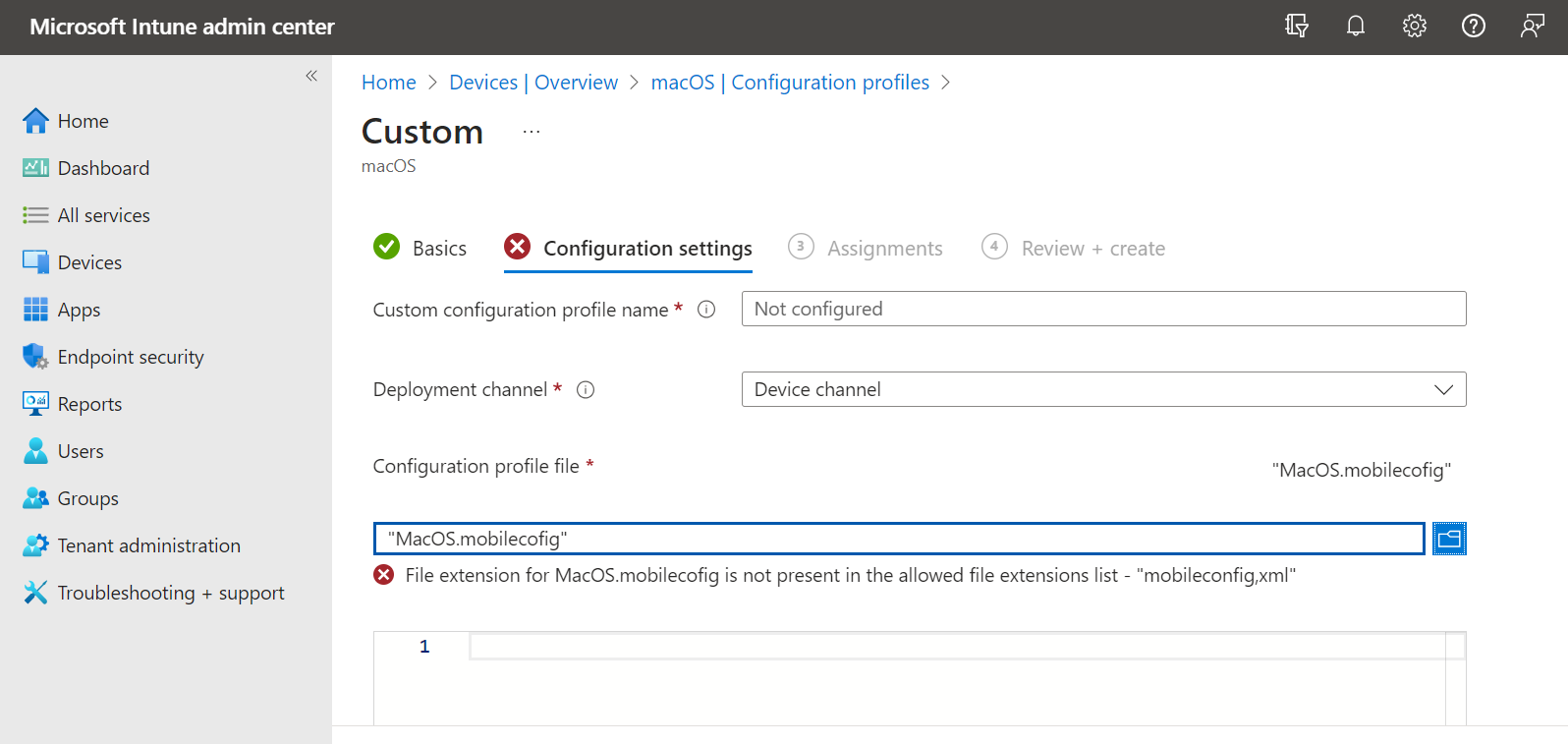Screen dimensions: 1568x744
Task: Click the red error icon by file message
Action: [384, 575]
